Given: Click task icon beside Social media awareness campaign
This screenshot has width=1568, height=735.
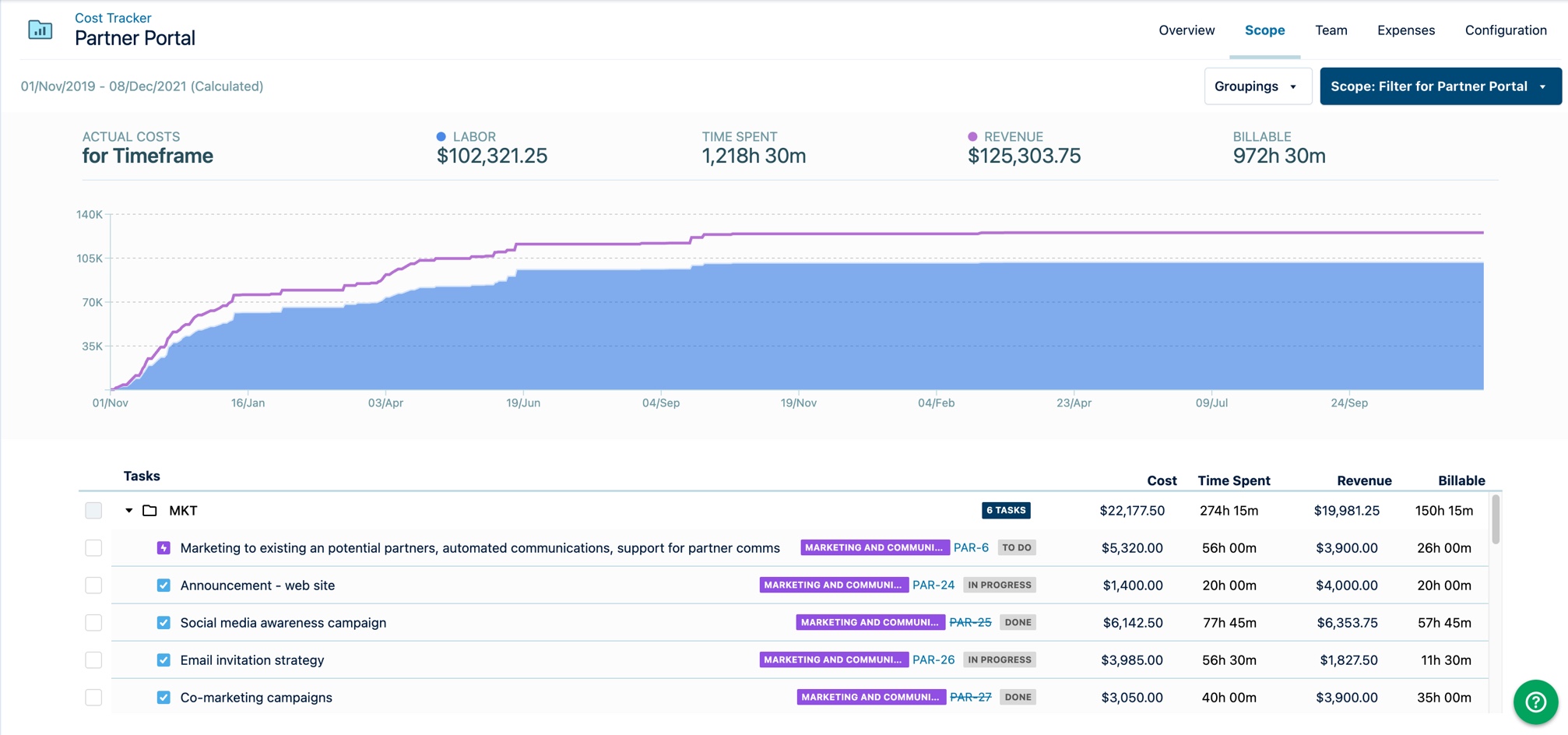Looking at the screenshot, I should (163, 623).
